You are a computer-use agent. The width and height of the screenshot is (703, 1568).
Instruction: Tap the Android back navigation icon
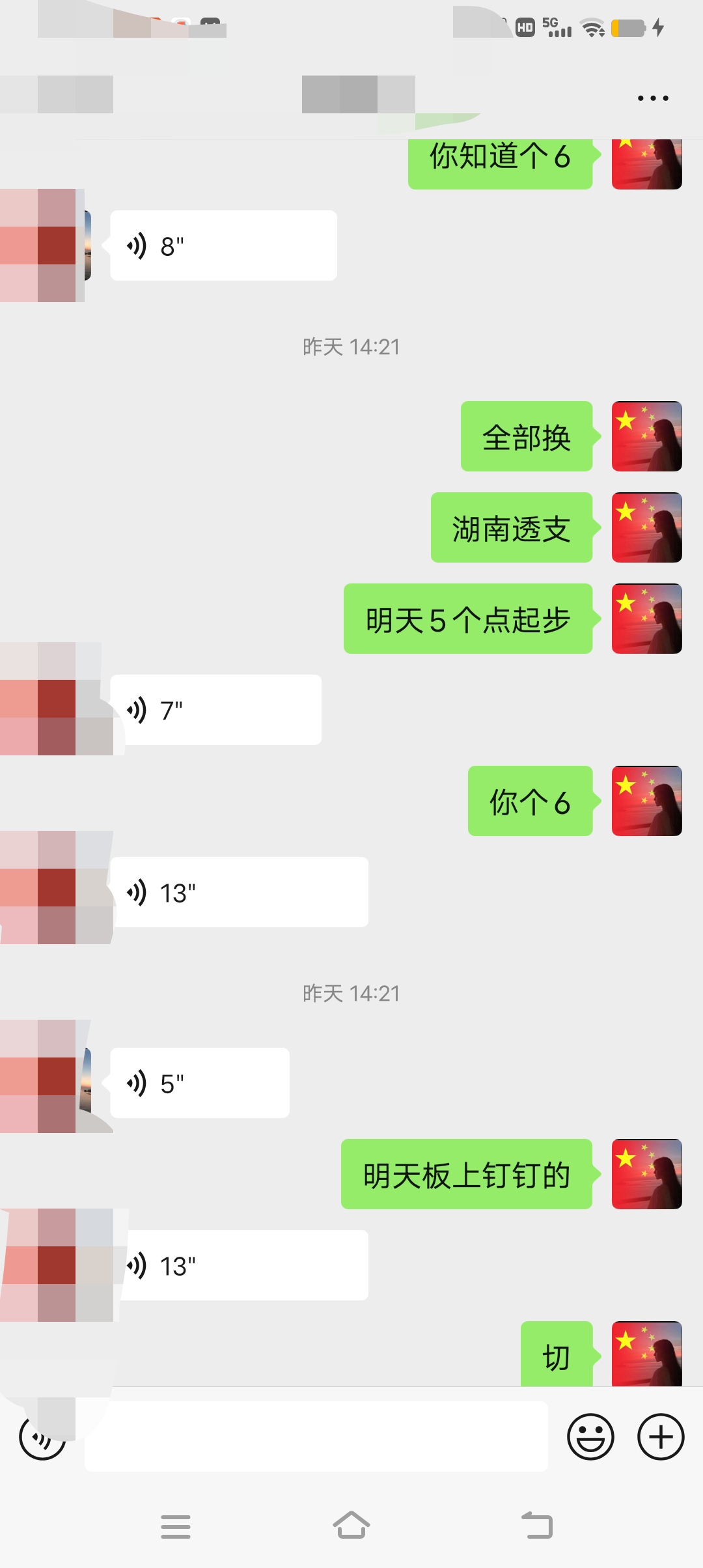click(x=538, y=1526)
